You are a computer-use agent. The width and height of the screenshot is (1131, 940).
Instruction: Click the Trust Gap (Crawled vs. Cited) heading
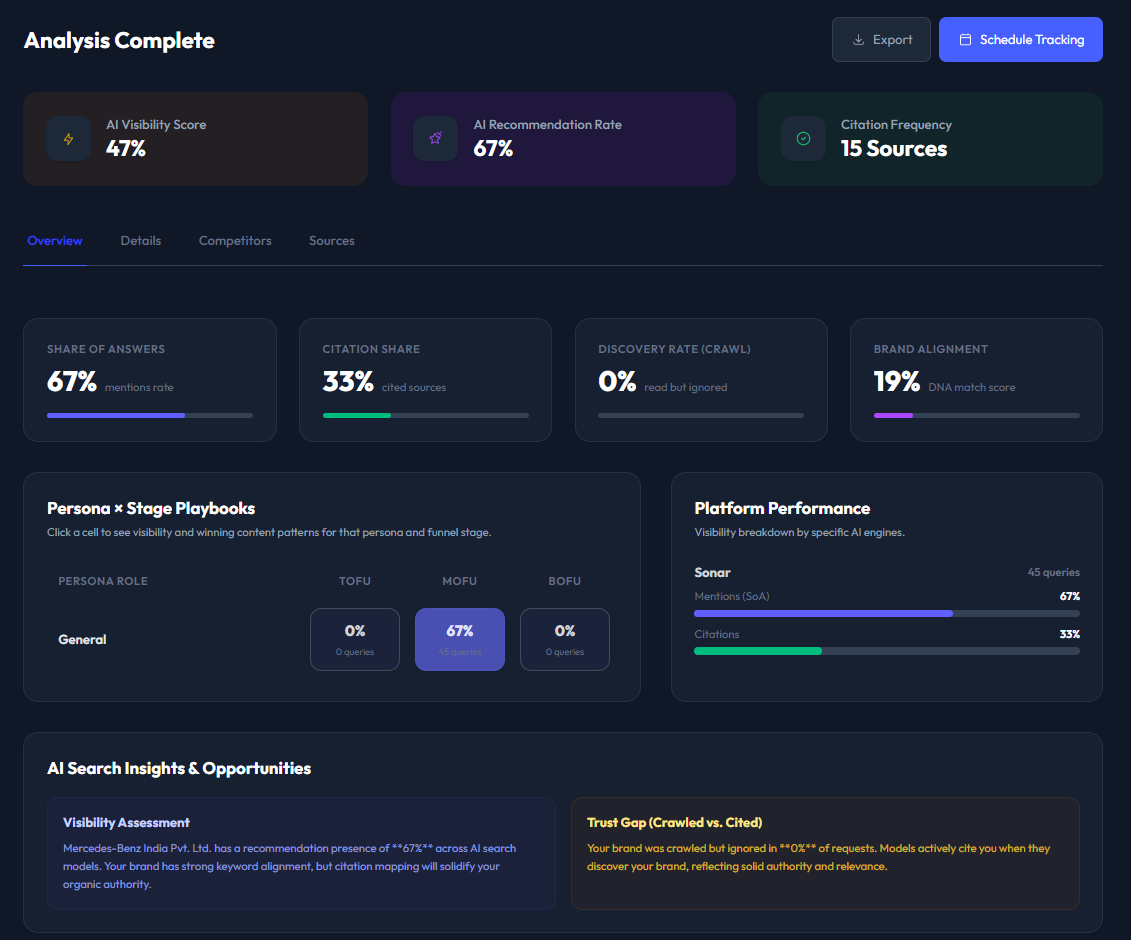coord(674,822)
